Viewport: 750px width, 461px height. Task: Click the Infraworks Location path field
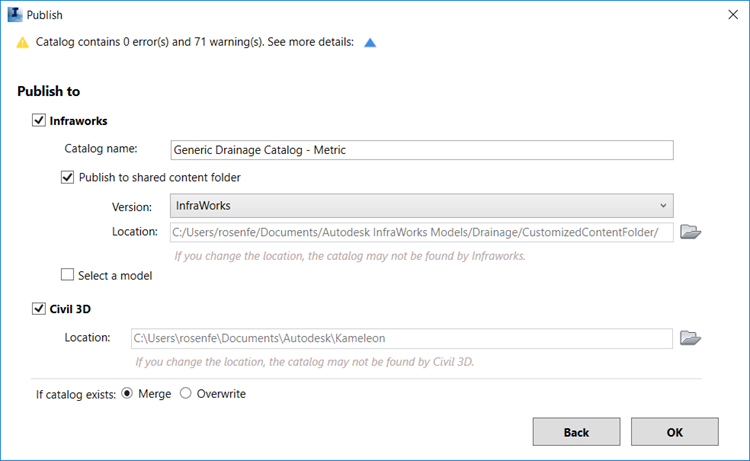(x=421, y=232)
